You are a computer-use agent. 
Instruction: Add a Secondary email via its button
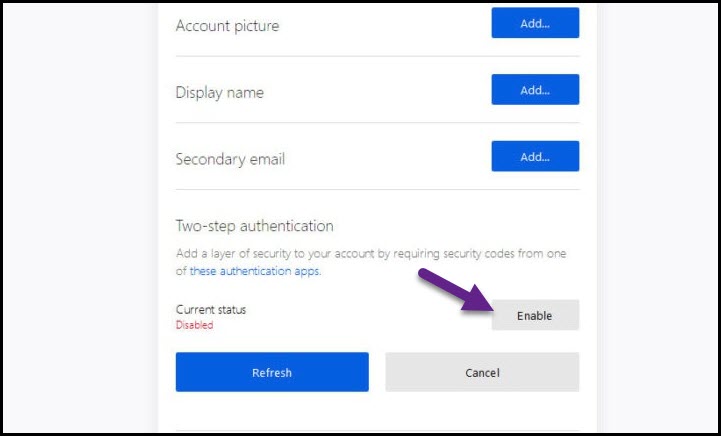click(x=535, y=156)
